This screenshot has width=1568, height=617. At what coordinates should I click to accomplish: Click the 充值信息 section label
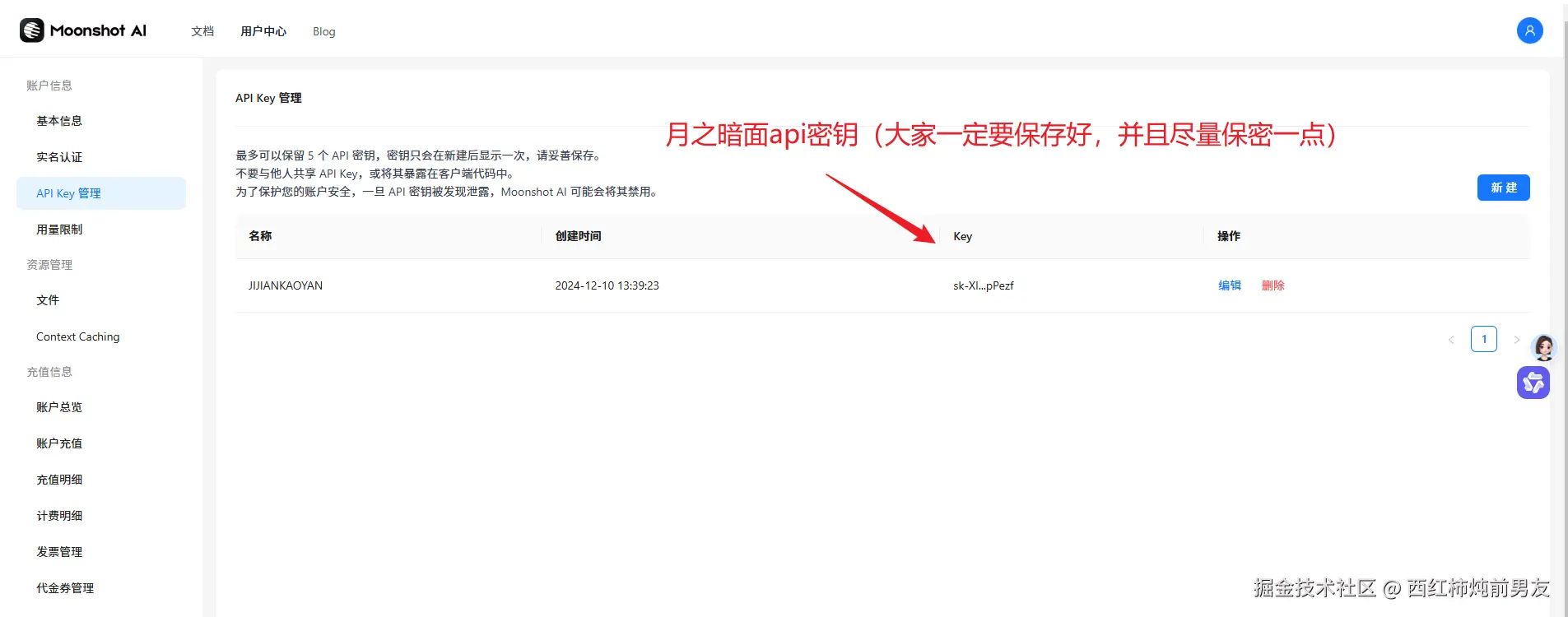point(49,372)
